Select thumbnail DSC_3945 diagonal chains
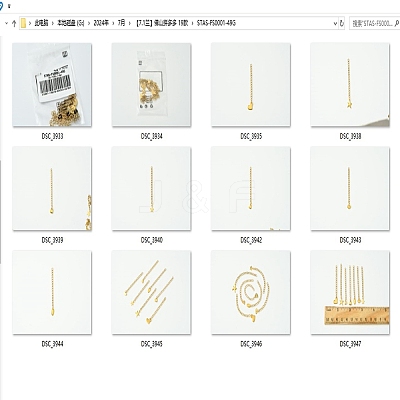 [x=151, y=293]
